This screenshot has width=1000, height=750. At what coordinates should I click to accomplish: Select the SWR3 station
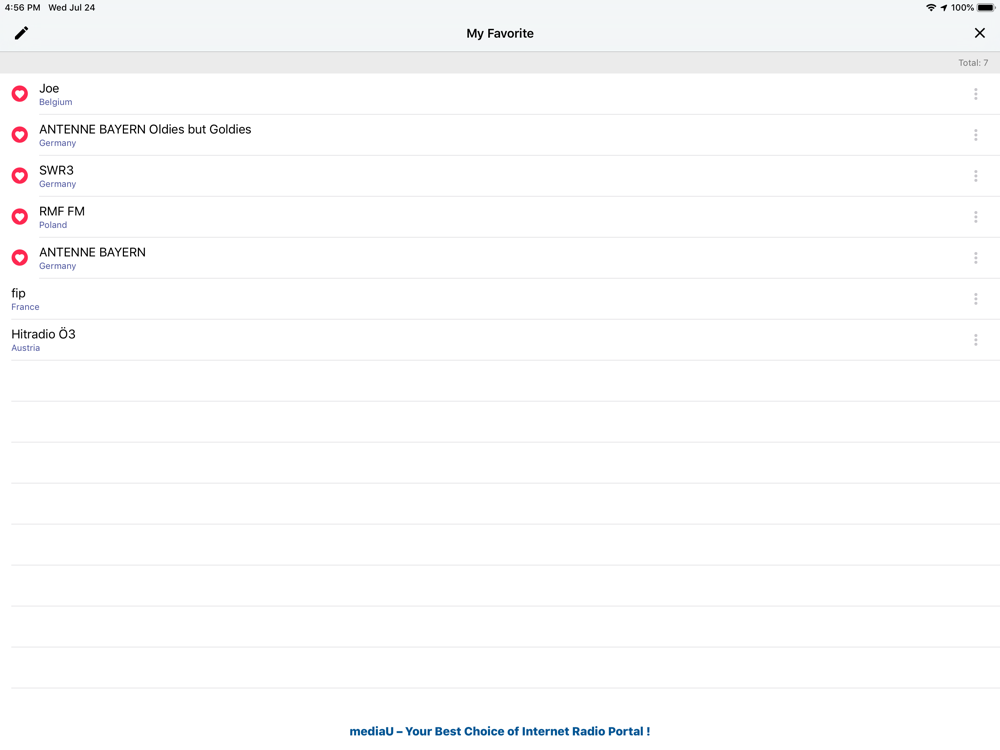click(x=56, y=170)
